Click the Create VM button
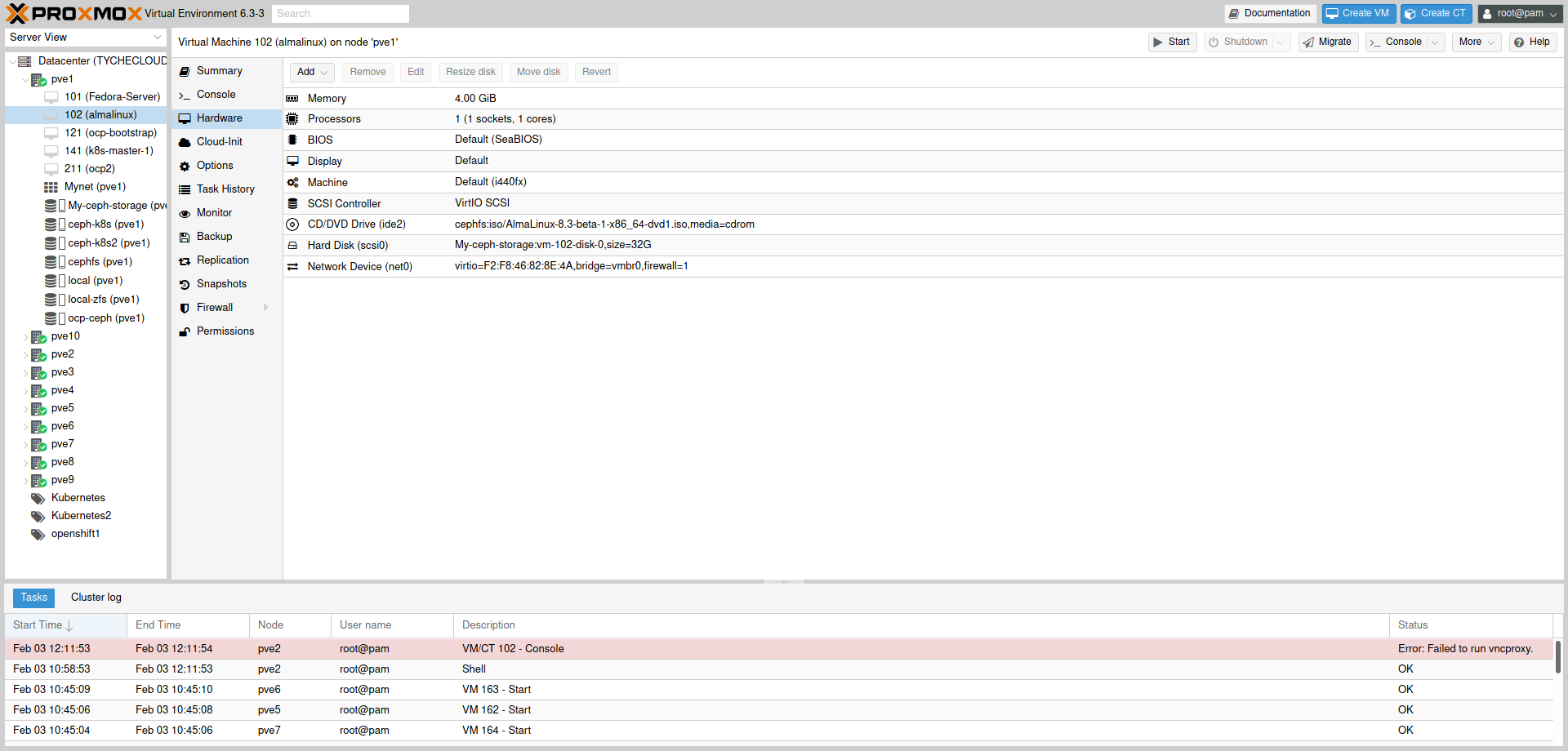The height and width of the screenshot is (751, 1568). click(x=1358, y=13)
